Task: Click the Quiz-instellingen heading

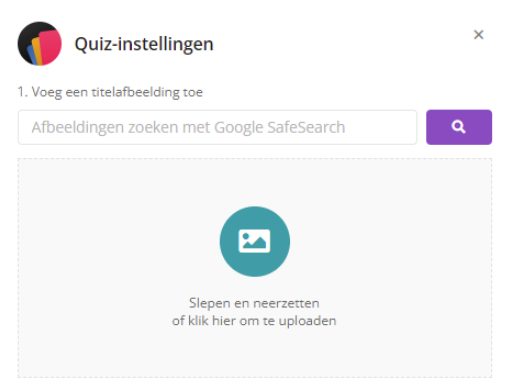Action: 144,44
